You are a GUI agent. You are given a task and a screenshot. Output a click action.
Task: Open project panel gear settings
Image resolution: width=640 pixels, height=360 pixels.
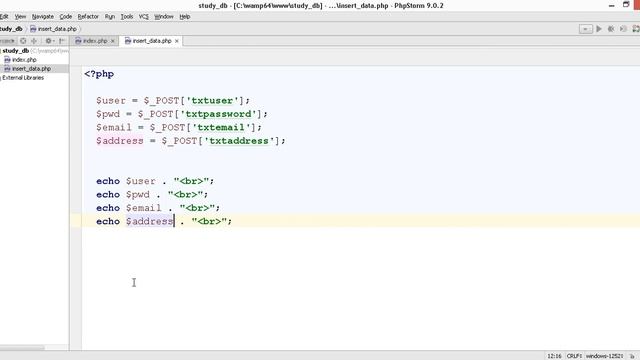(49, 41)
